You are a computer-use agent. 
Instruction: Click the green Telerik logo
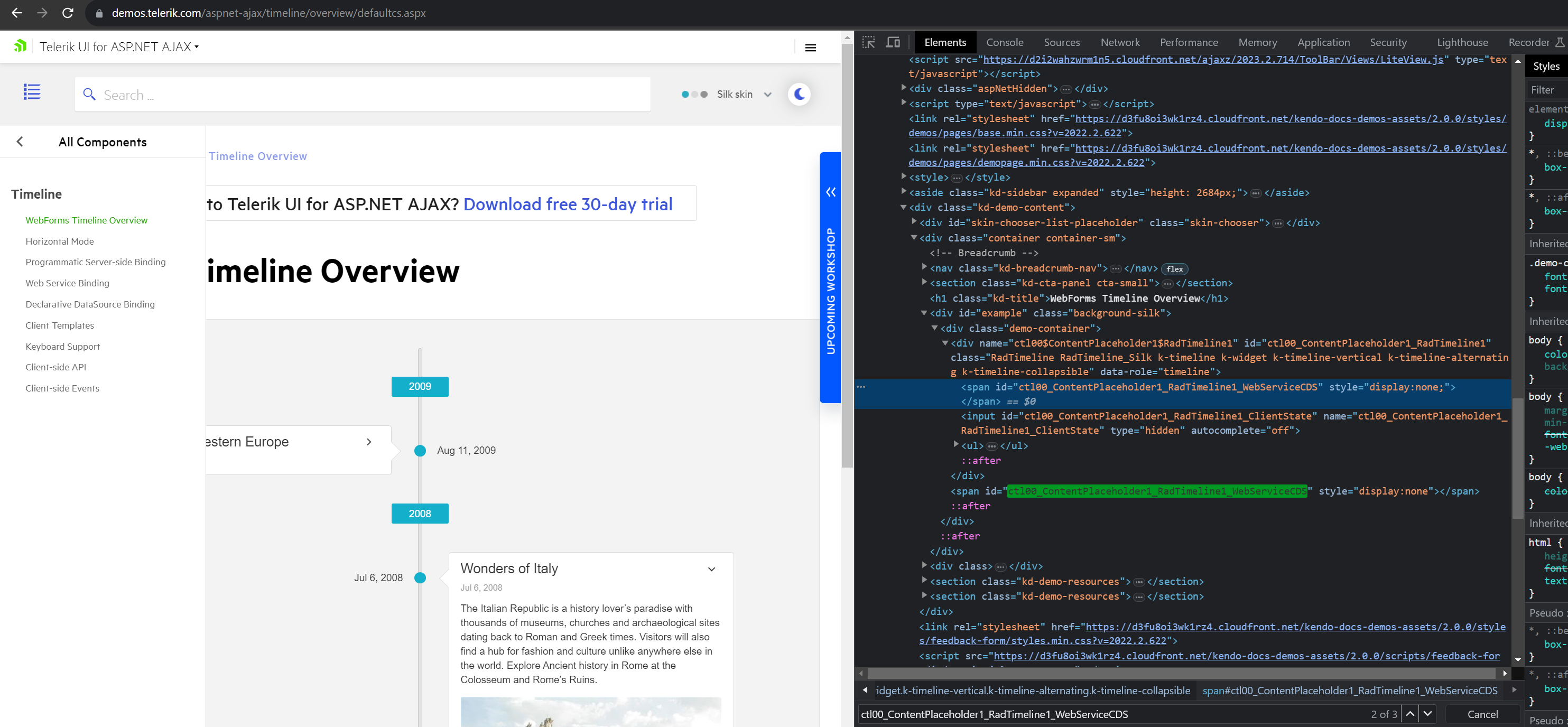[x=20, y=46]
